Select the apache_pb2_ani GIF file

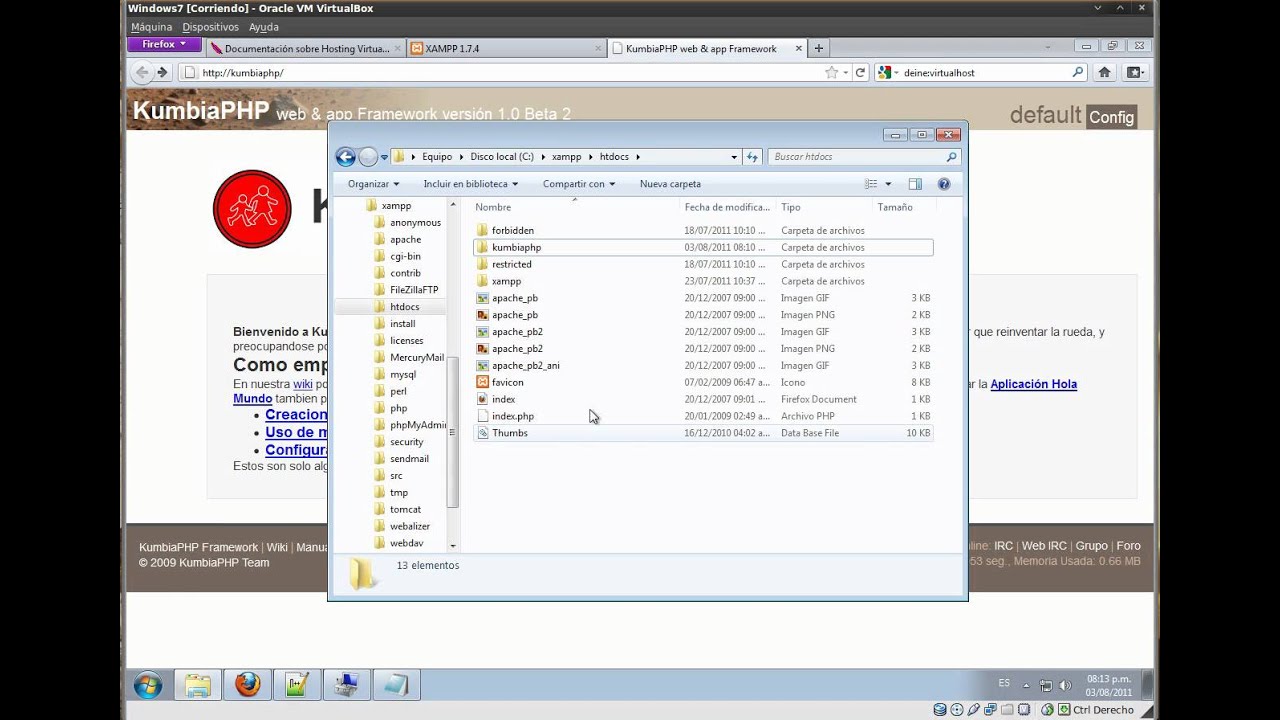tap(702, 365)
